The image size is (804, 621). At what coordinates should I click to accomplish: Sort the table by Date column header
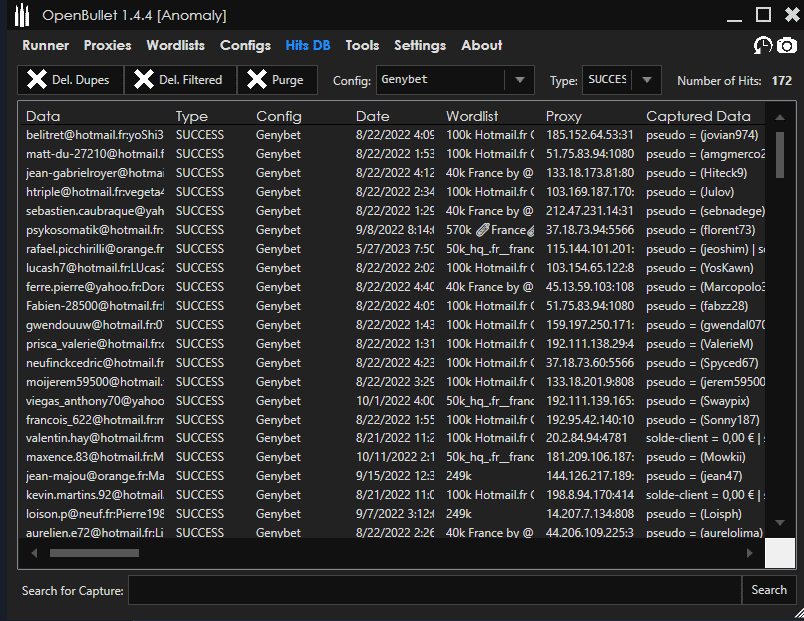click(372, 117)
